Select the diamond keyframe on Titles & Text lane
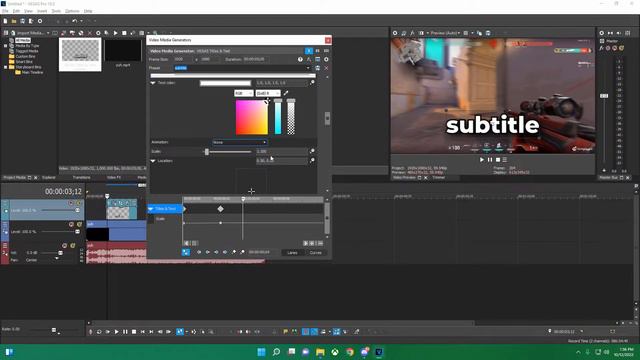The height and width of the screenshot is (360, 640). pos(220,209)
